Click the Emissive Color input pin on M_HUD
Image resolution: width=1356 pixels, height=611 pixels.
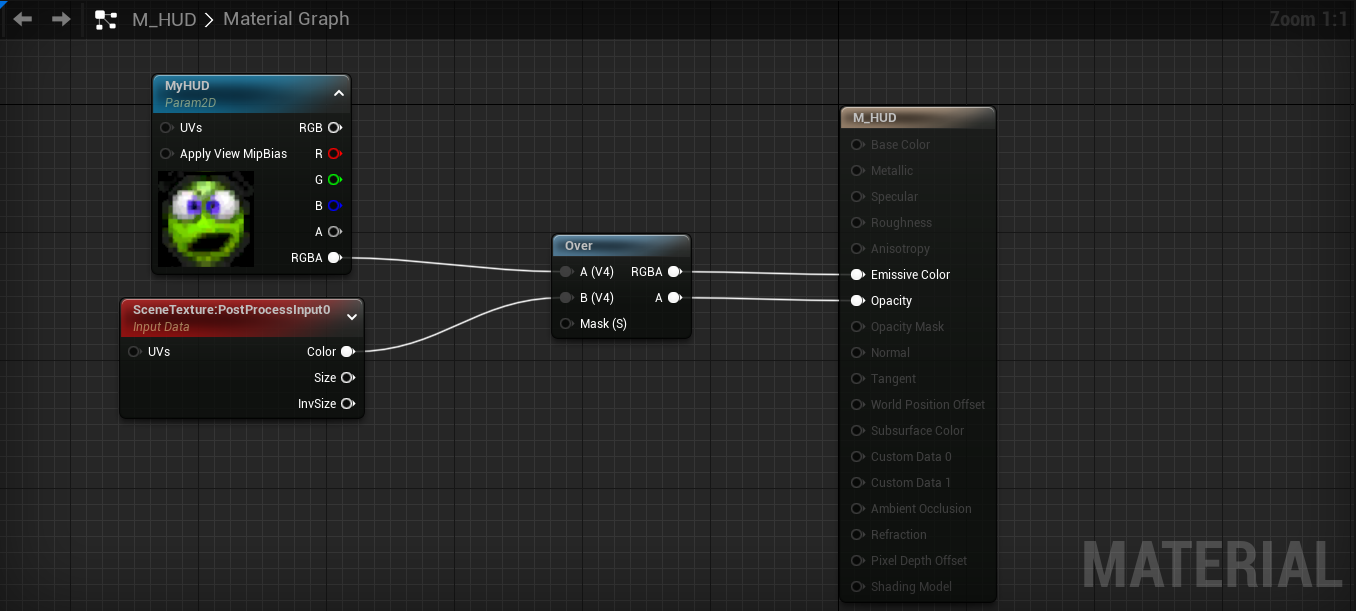[x=857, y=274]
